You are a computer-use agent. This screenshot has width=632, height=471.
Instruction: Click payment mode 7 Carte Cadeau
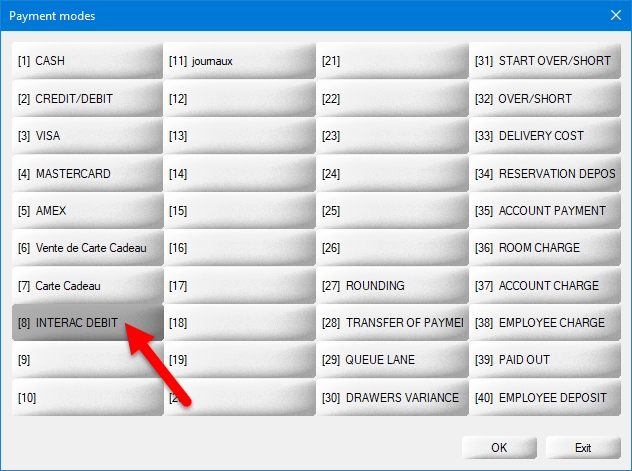pos(87,286)
